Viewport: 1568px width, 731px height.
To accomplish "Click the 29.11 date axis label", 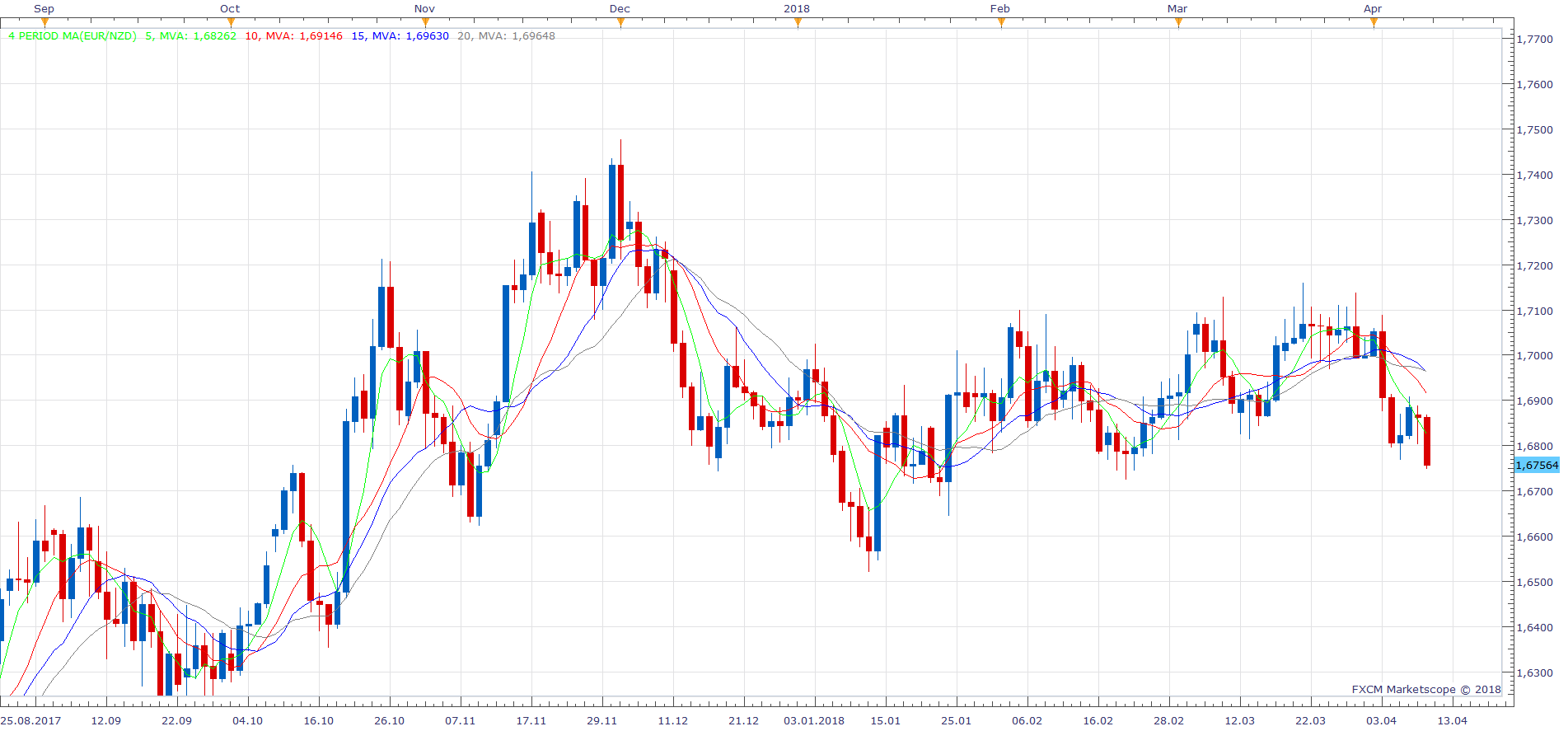I will click(601, 720).
